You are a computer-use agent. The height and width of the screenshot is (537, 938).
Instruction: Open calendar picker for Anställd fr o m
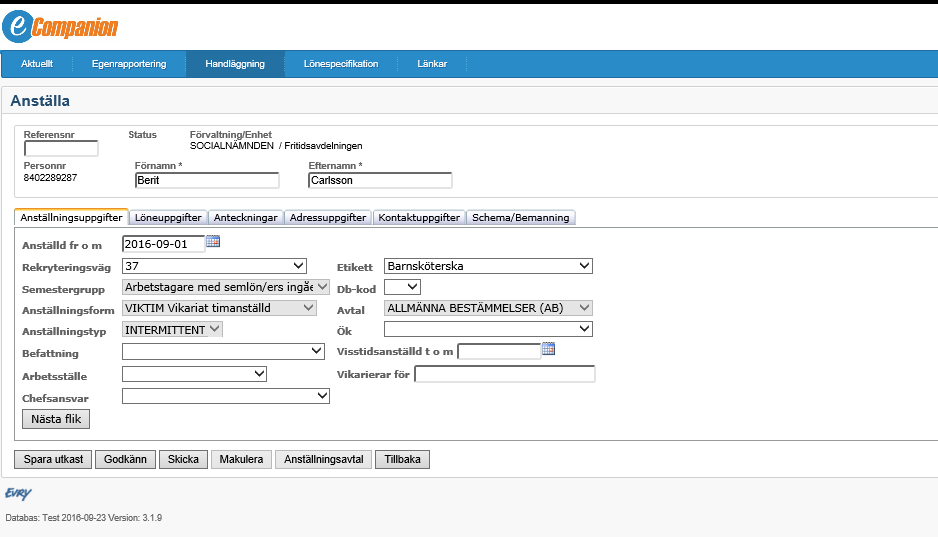(x=212, y=241)
